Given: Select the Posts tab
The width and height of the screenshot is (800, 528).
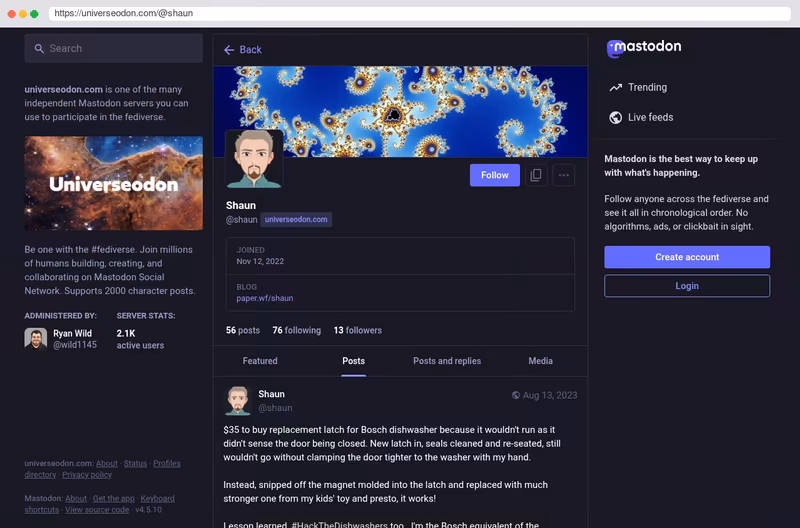Looking at the screenshot, I should [x=353, y=361].
